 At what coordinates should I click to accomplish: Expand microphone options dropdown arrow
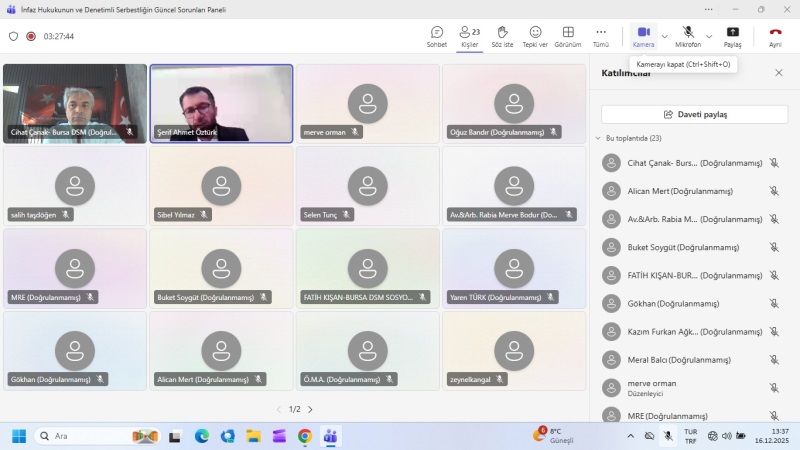coord(710,36)
